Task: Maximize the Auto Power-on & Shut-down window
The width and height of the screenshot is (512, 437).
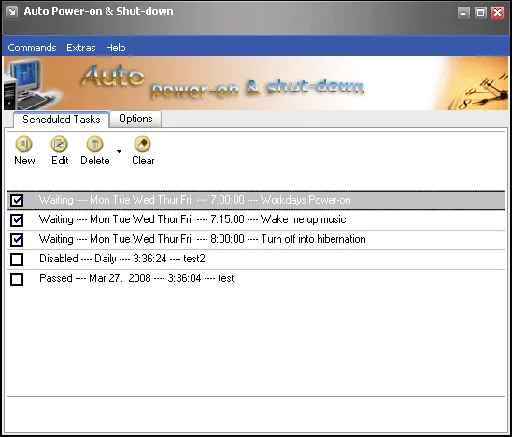Action: 480,13
